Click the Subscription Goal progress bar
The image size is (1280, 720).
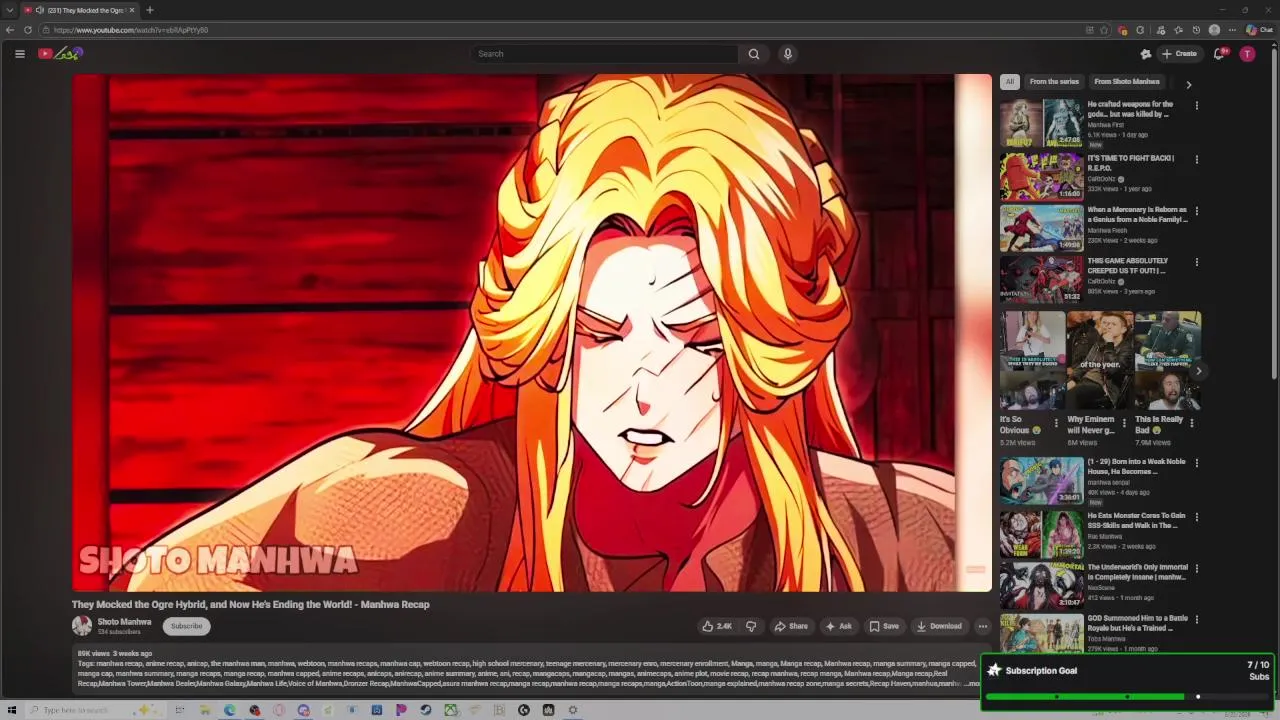click(x=1127, y=696)
